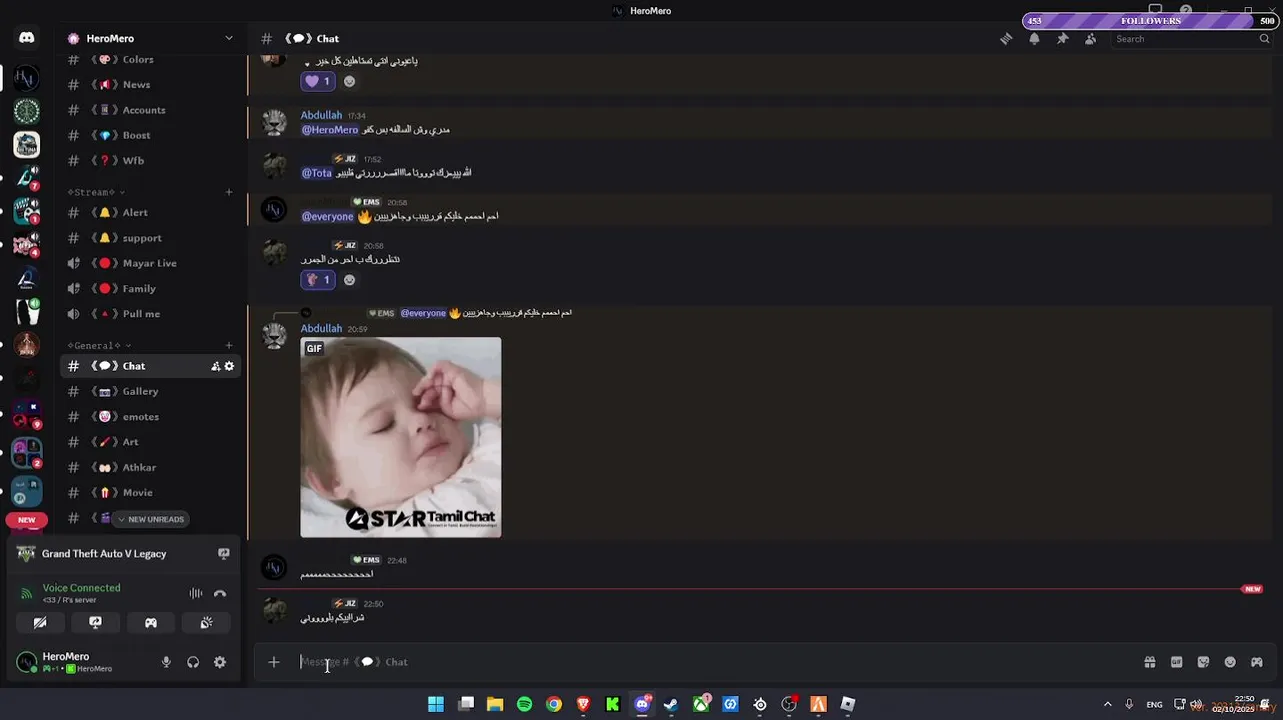Create invite icon on Chat channel
The width and height of the screenshot is (1283, 720).
[x=215, y=366]
